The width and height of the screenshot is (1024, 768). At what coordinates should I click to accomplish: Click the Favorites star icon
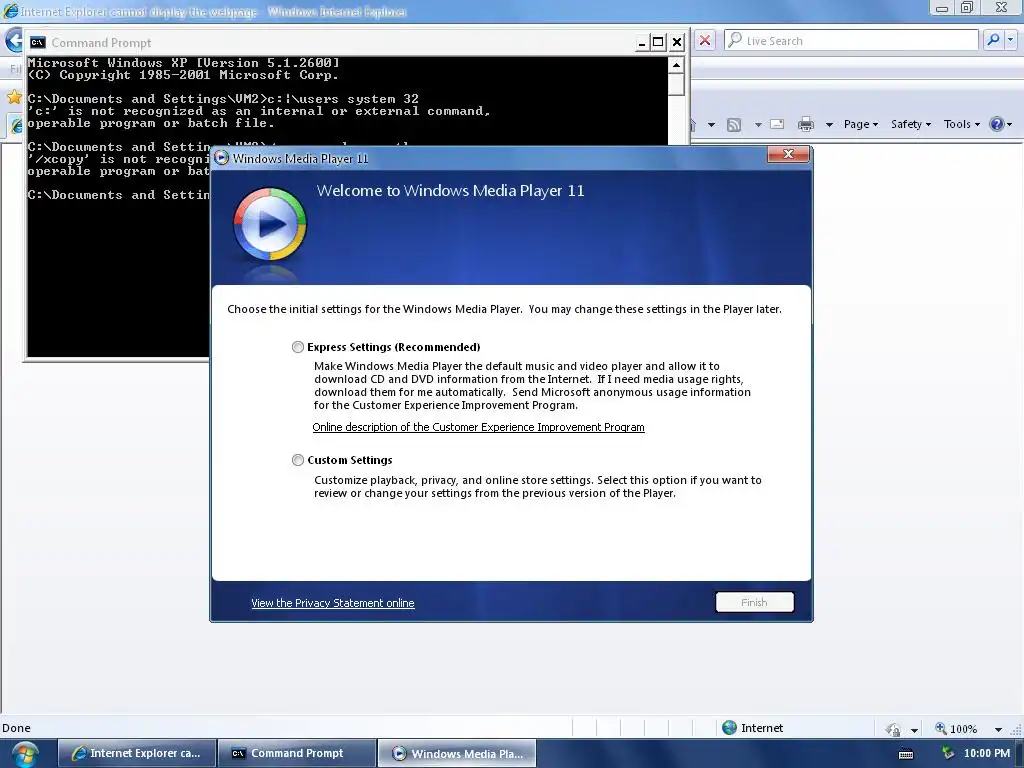point(14,97)
